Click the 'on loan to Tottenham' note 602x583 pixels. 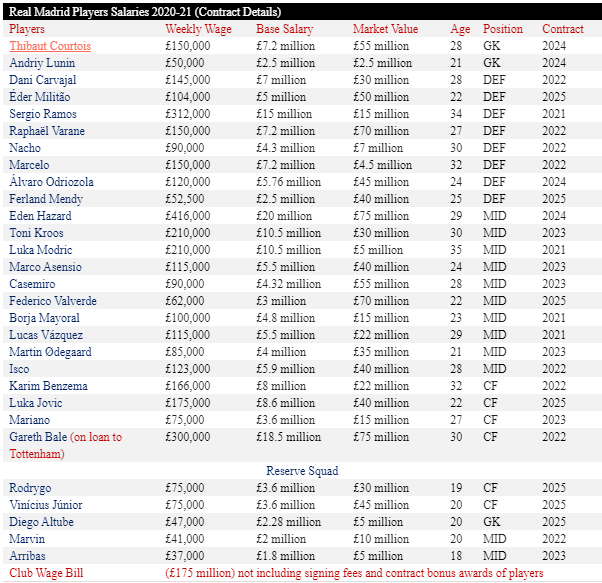66,445
